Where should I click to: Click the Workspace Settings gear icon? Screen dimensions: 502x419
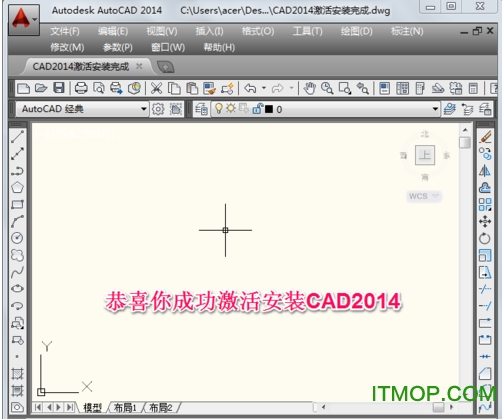pos(158,109)
